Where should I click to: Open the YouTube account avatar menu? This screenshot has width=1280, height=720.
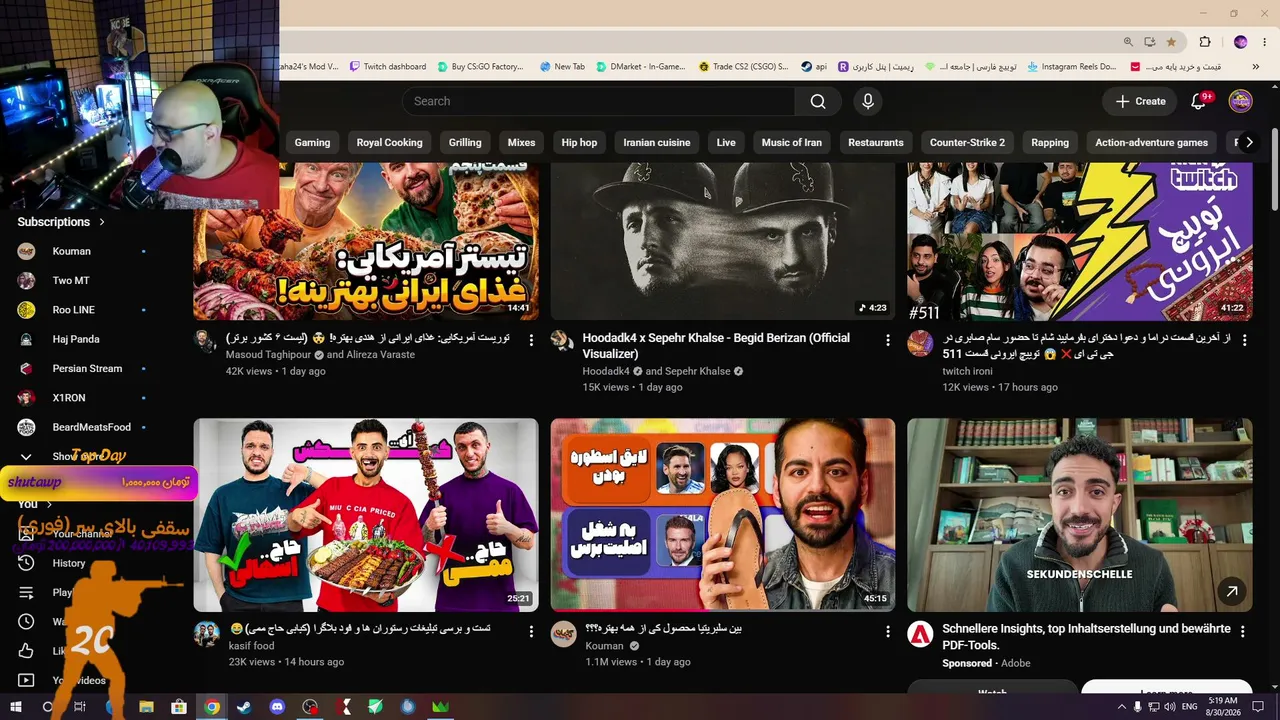click(1240, 101)
